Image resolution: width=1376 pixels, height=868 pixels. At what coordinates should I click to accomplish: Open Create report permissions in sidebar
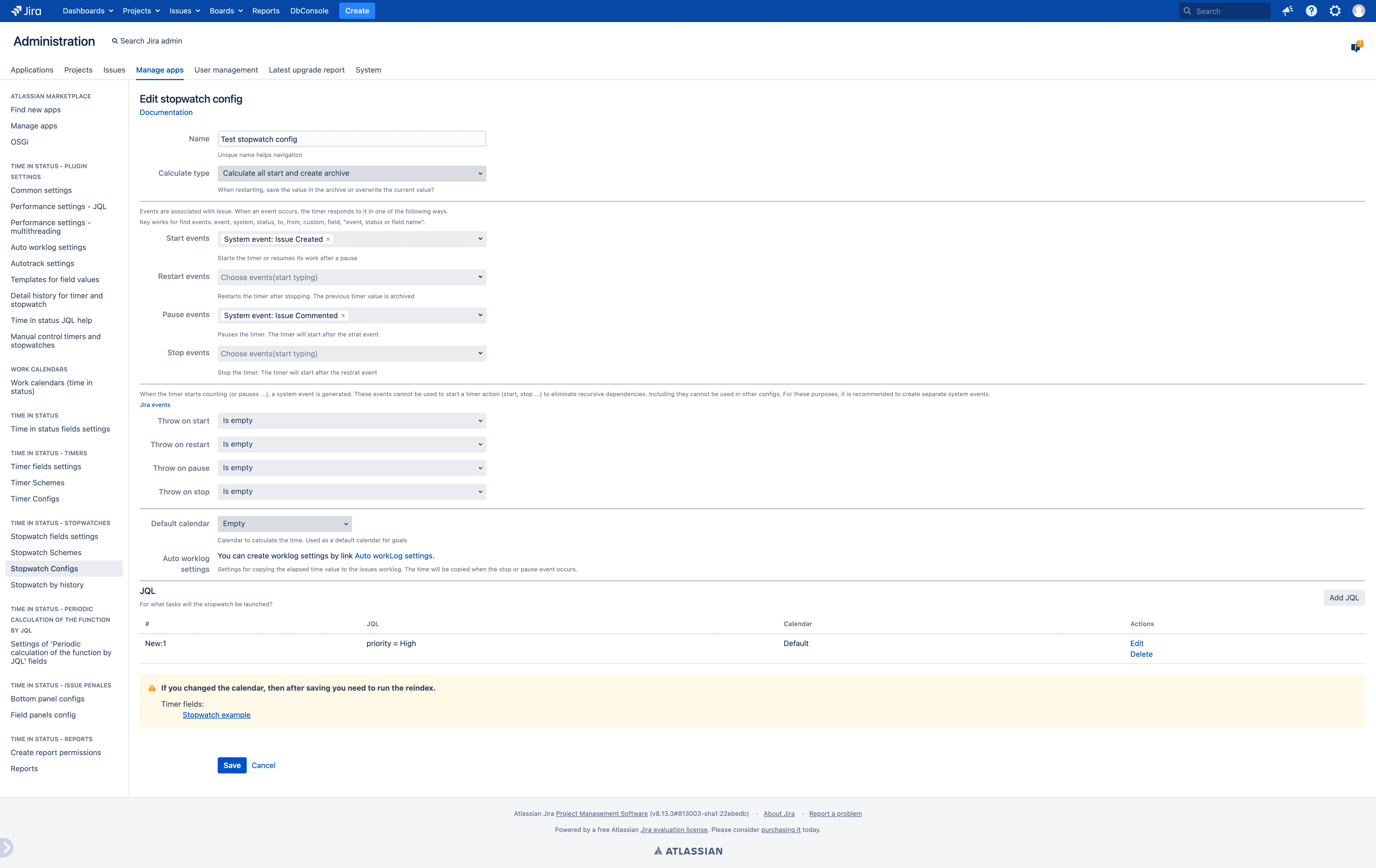pyautogui.click(x=56, y=752)
